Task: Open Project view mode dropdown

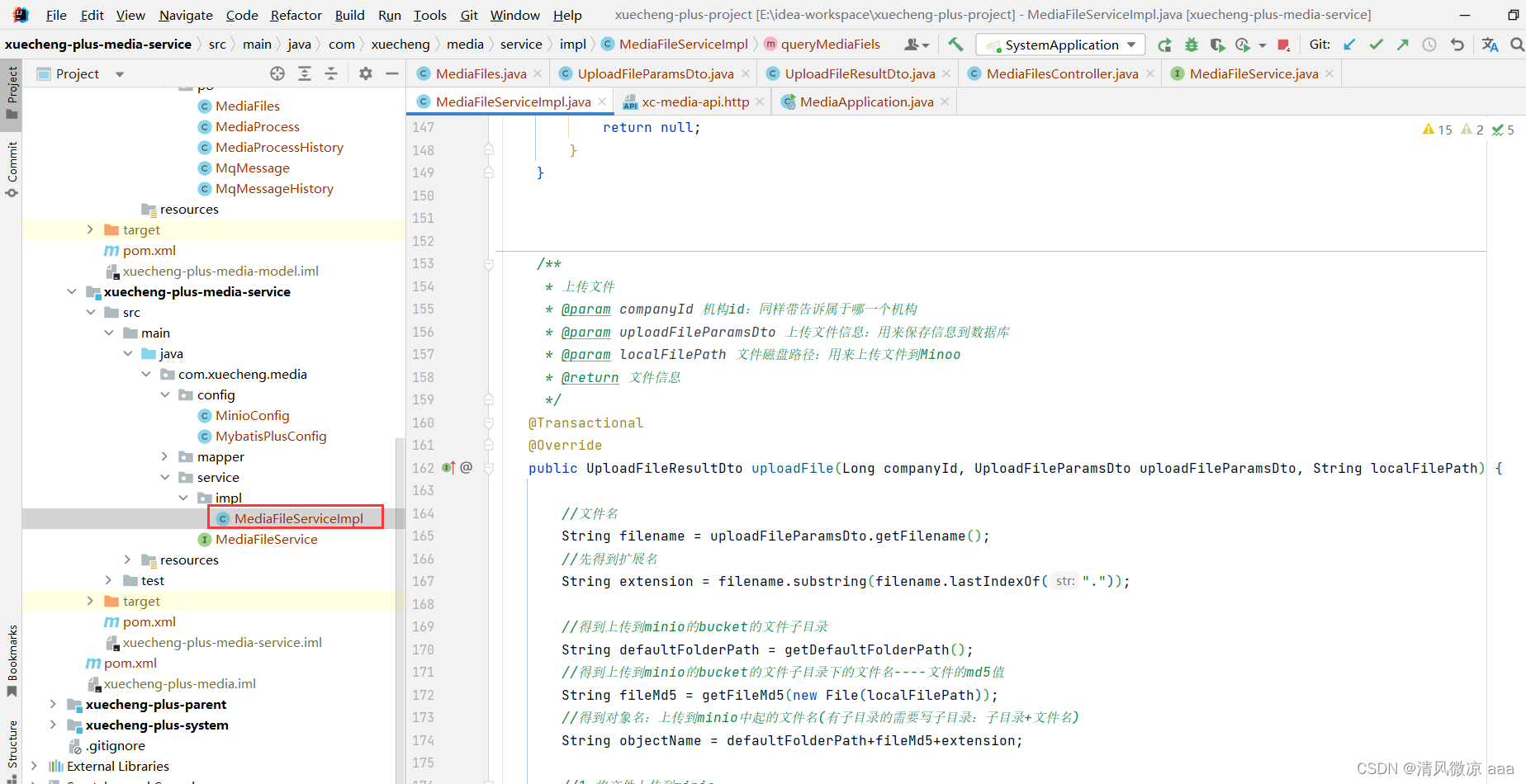Action: [120, 74]
